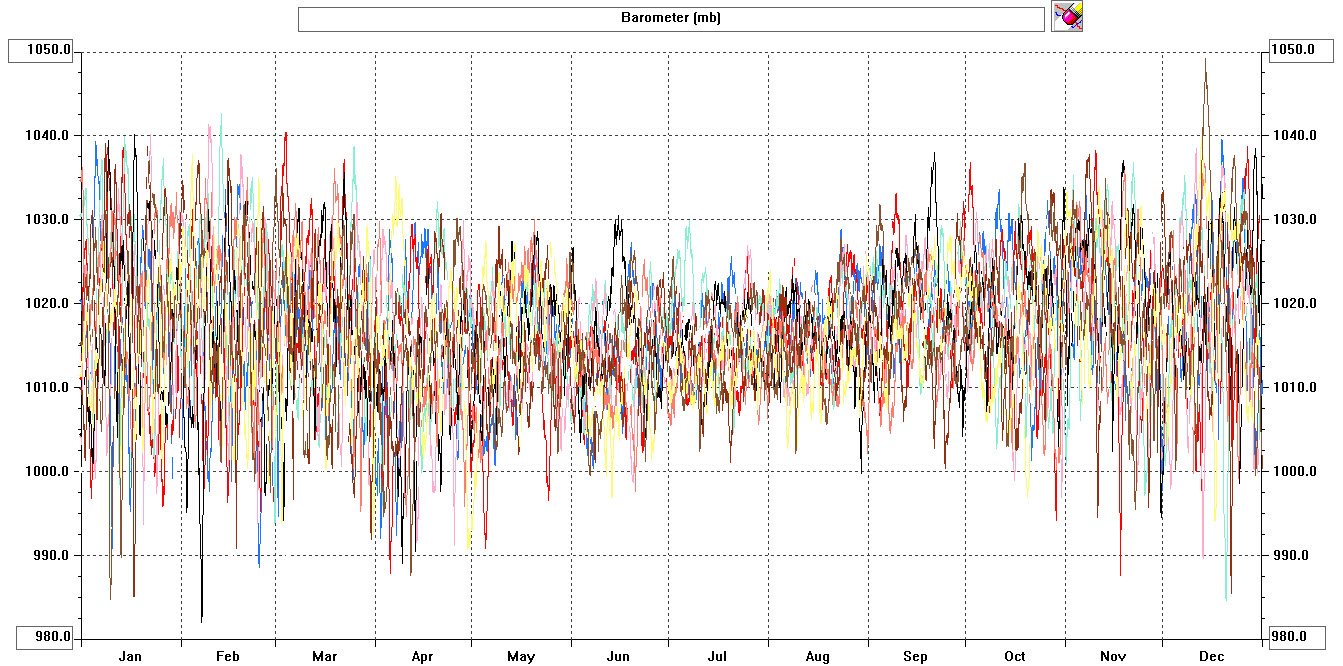The width and height of the screenshot is (1343, 666).
Task: Click the Jan month label
Action: click(x=130, y=657)
